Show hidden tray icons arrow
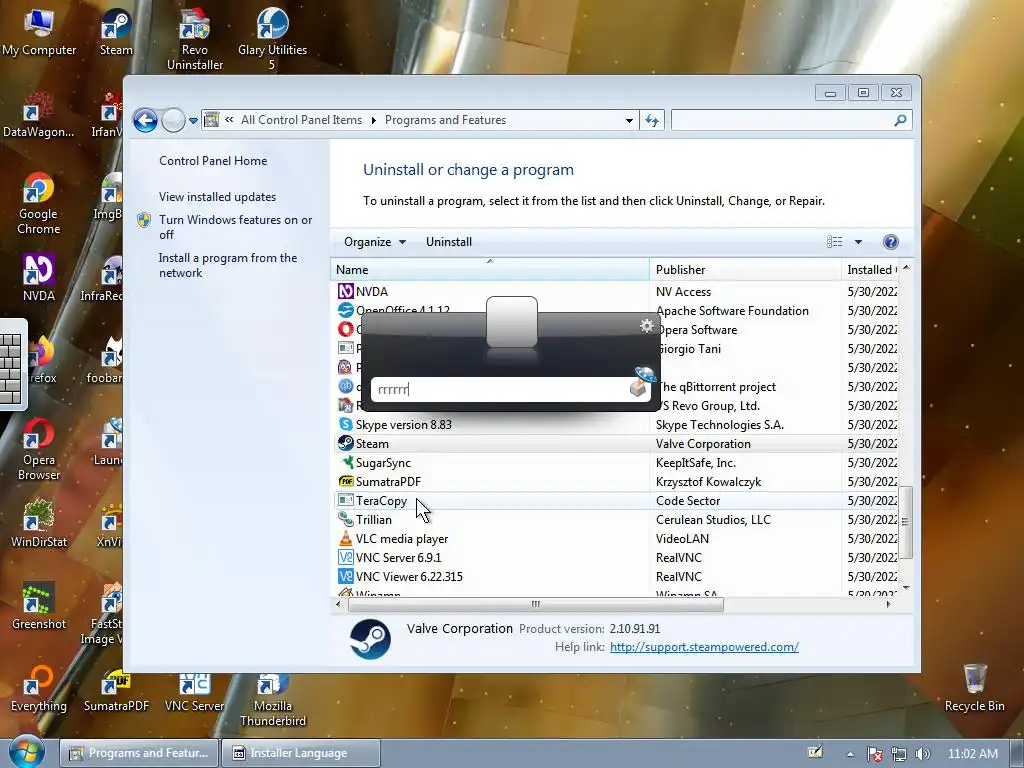 coord(850,754)
